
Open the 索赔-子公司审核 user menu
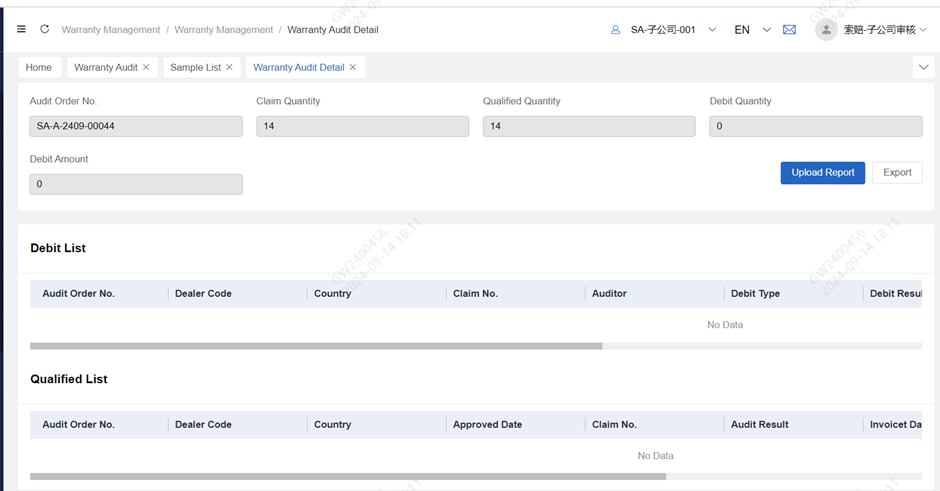point(885,29)
